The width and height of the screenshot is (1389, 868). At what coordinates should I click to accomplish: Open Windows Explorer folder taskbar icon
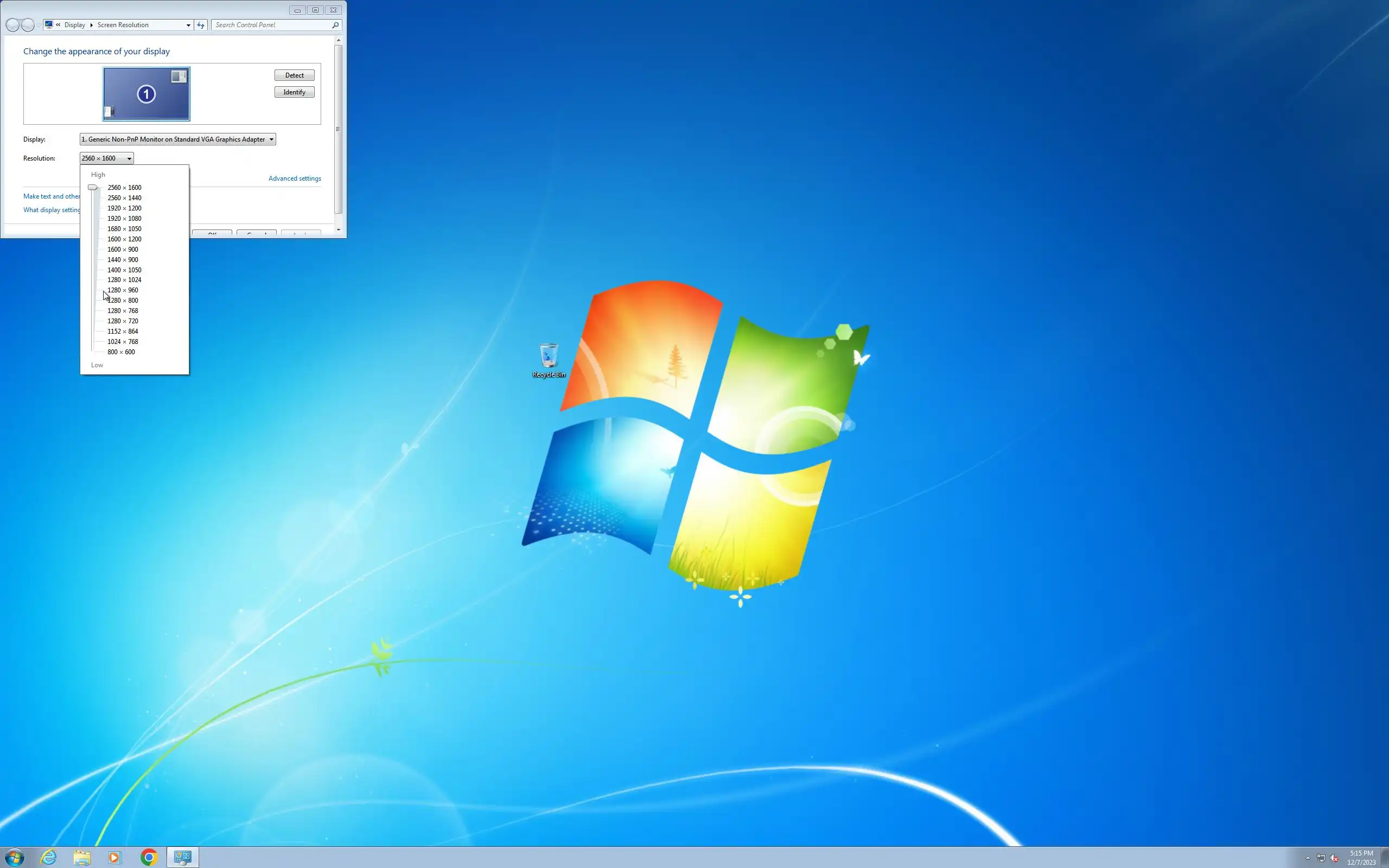pyautogui.click(x=82, y=858)
